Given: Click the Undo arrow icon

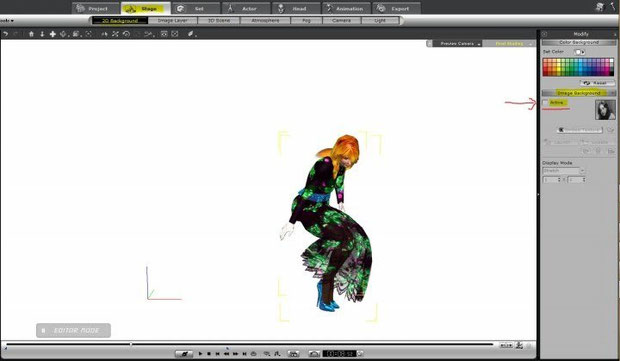Looking at the screenshot, I should pos(5,34).
